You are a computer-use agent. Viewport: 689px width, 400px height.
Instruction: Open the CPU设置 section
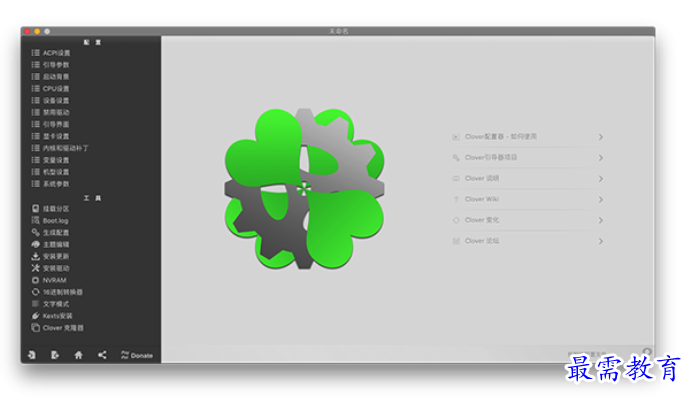tap(51, 88)
